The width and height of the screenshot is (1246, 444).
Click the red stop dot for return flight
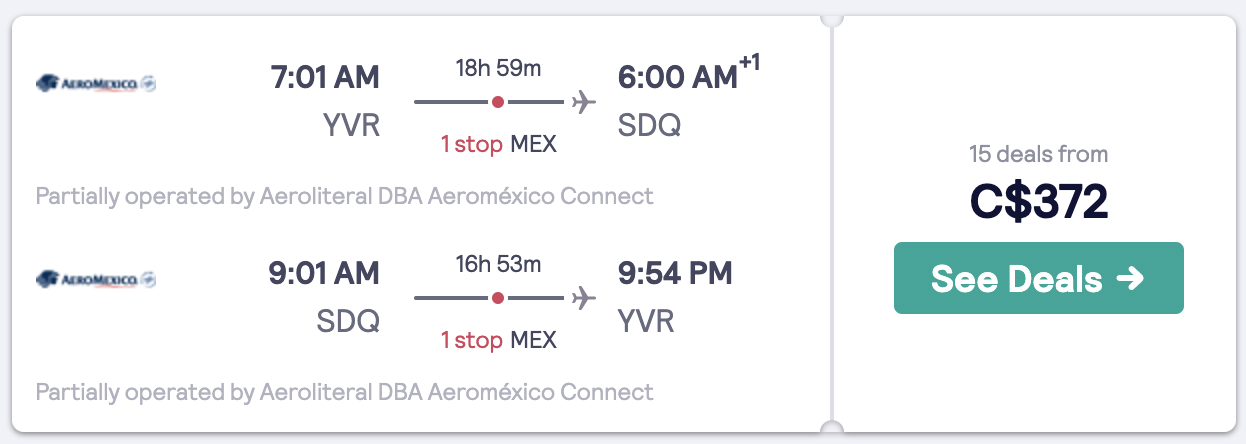[498, 298]
